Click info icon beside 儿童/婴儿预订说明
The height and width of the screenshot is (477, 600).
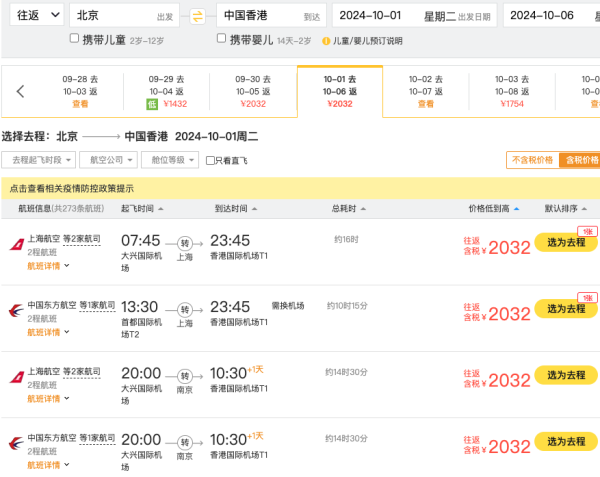coord(326,41)
